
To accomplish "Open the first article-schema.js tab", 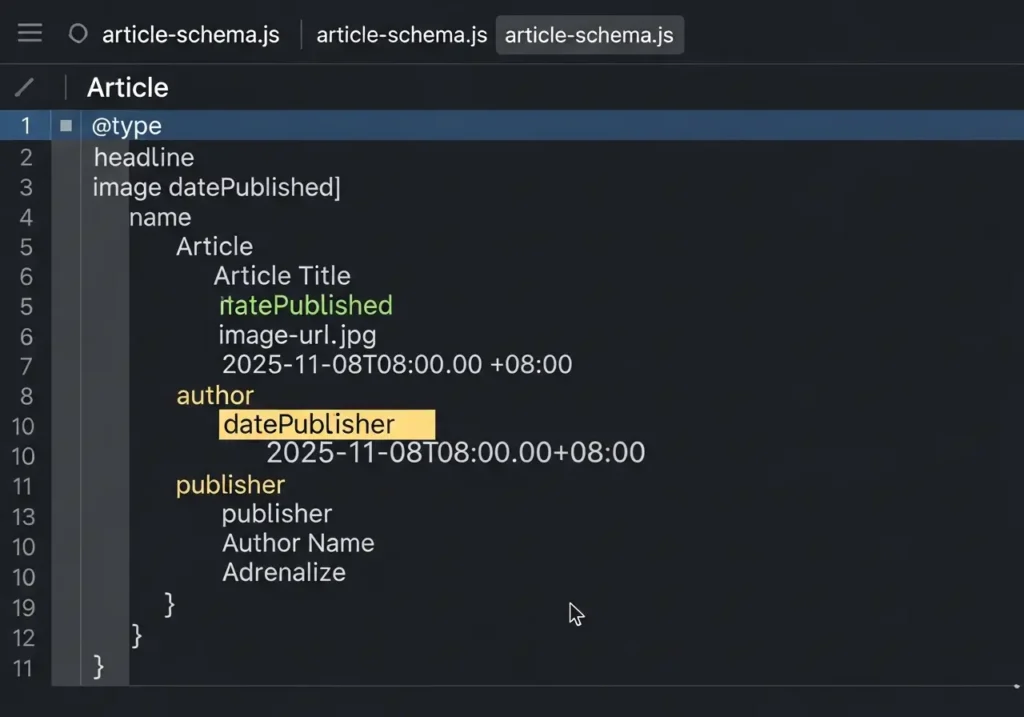I will [x=190, y=35].
